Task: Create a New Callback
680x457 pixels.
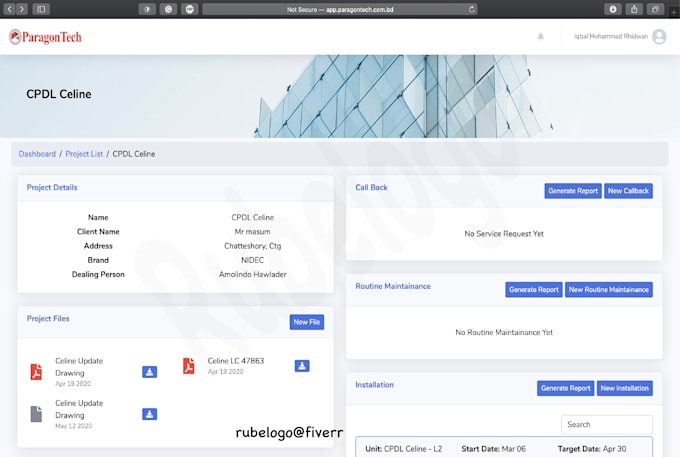Action: 628,191
